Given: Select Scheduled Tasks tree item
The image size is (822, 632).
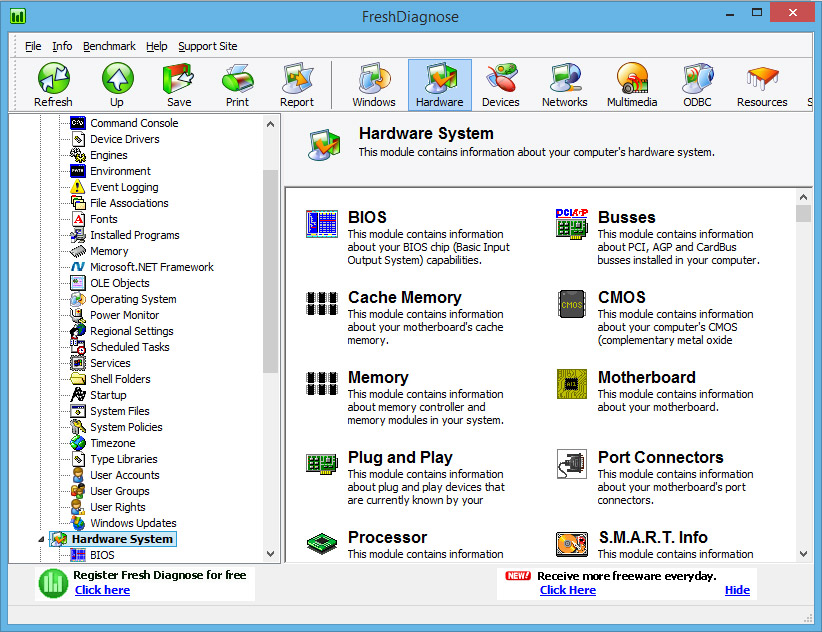Looking at the screenshot, I should click(x=129, y=347).
